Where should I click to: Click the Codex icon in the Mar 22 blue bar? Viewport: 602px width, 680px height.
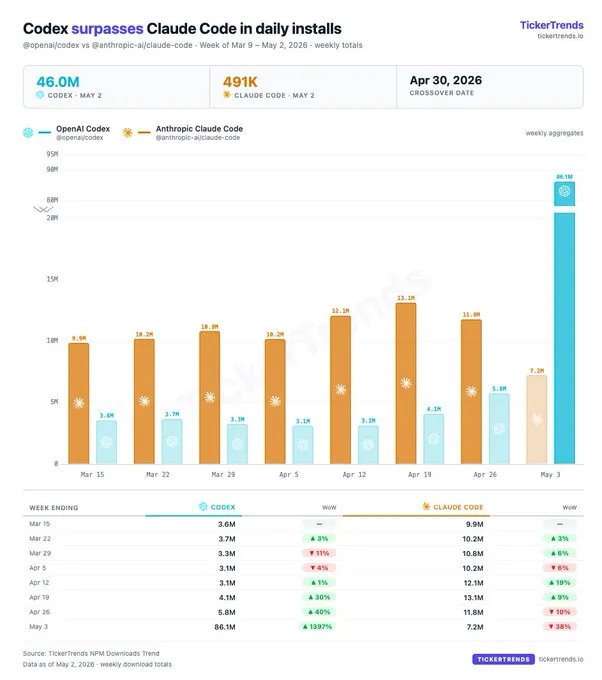tap(172, 442)
